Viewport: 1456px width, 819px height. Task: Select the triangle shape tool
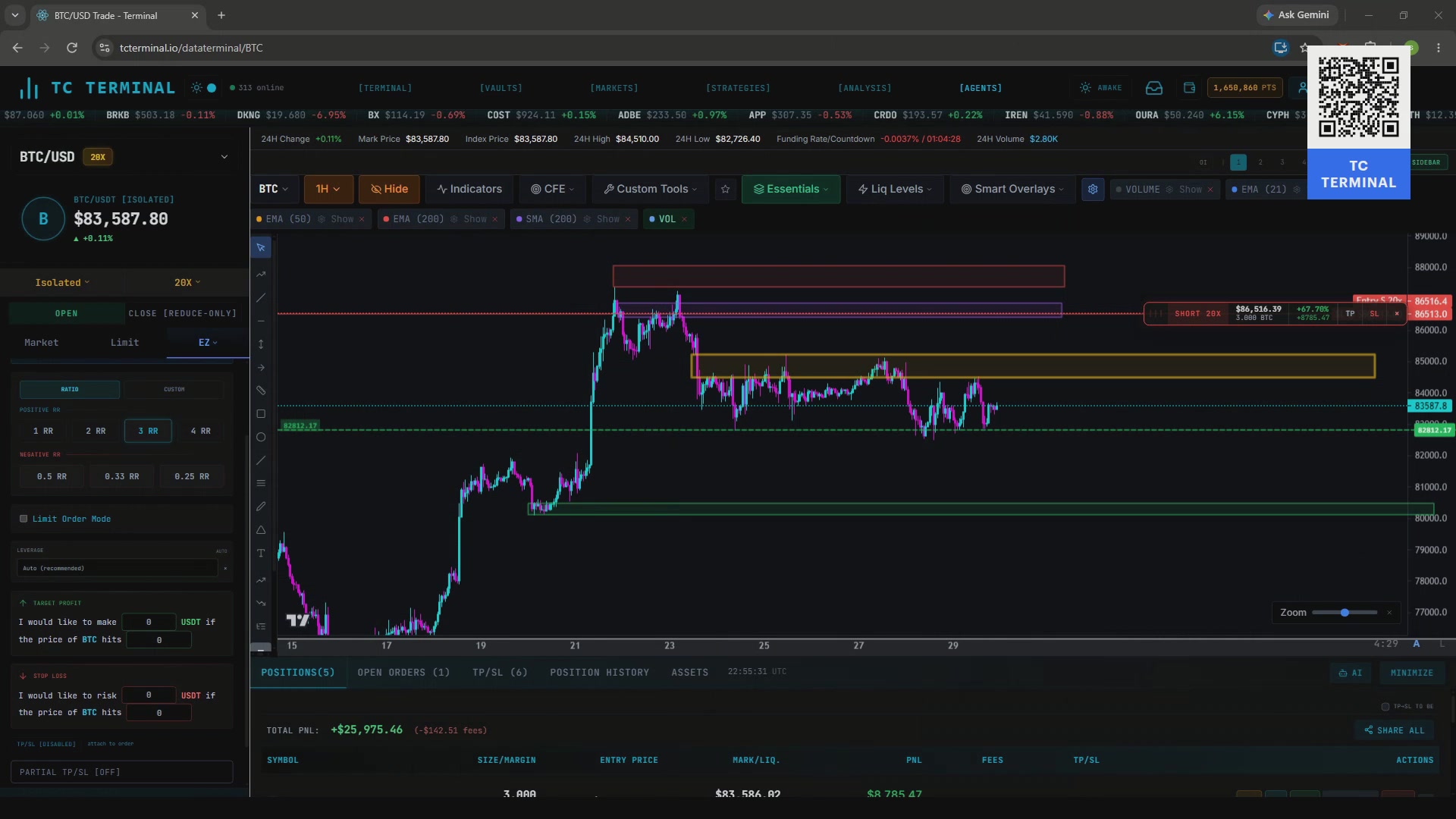click(261, 530)
